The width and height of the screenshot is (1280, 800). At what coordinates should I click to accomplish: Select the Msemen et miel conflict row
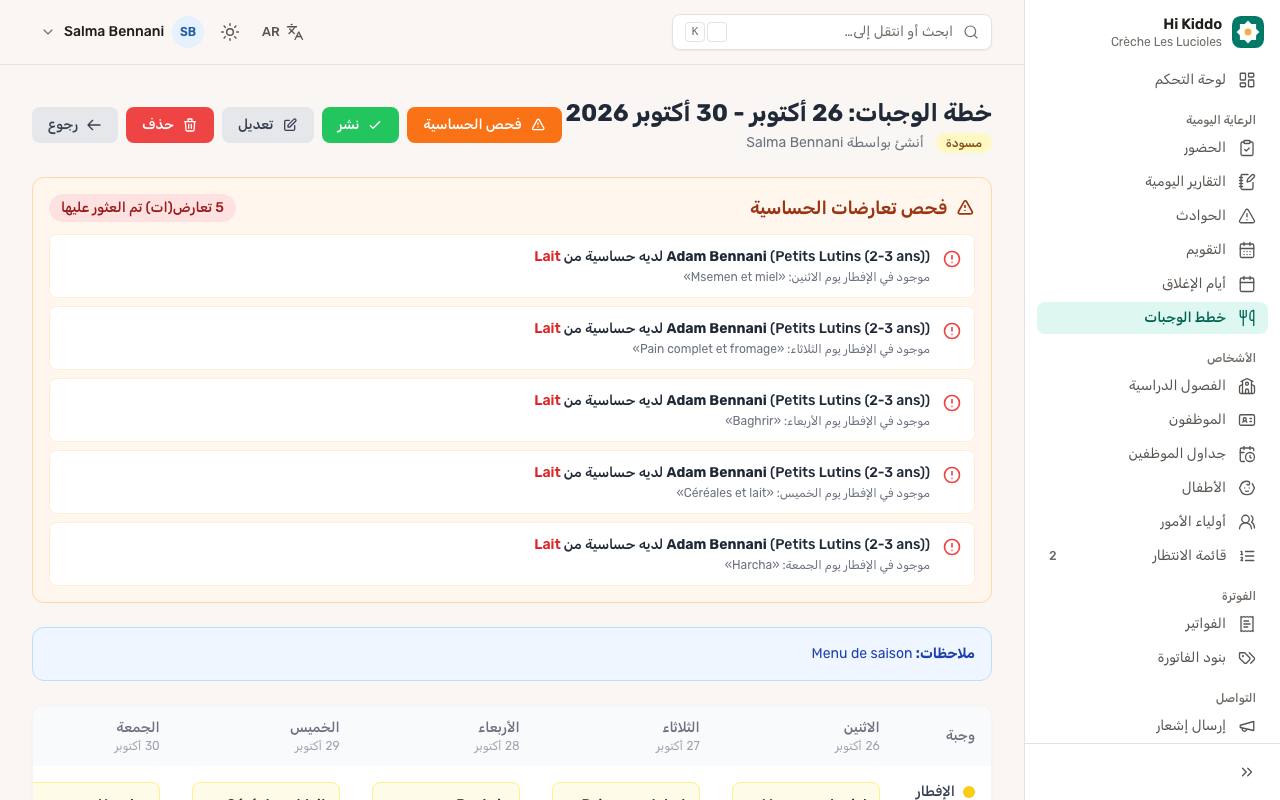(x=512, y=266)
